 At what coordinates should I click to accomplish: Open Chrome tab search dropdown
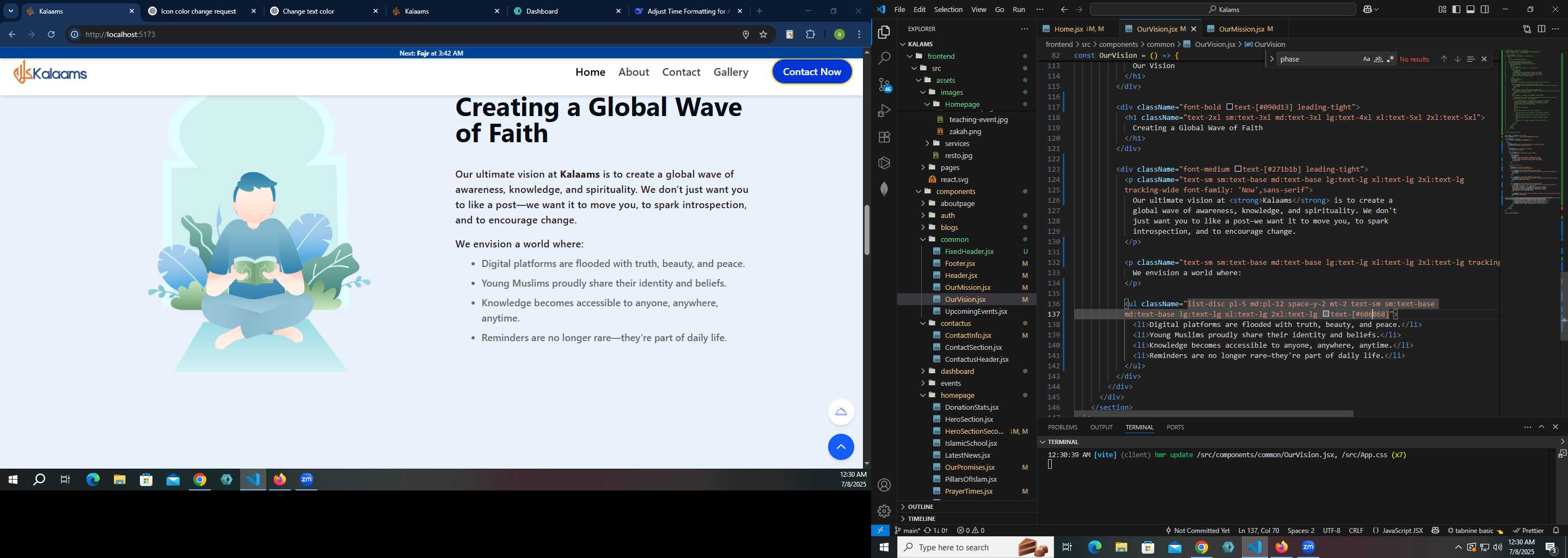click(11, 11)
